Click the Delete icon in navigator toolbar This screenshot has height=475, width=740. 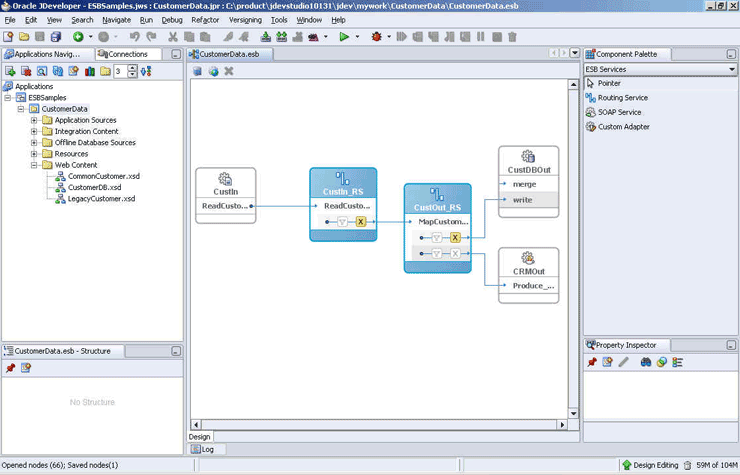[x=26, y=71]
